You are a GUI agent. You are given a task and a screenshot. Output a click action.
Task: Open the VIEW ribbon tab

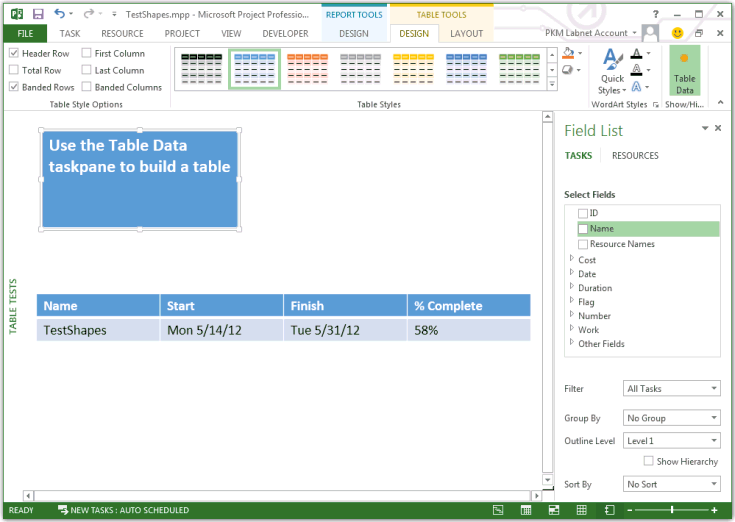tap(231, 33)
